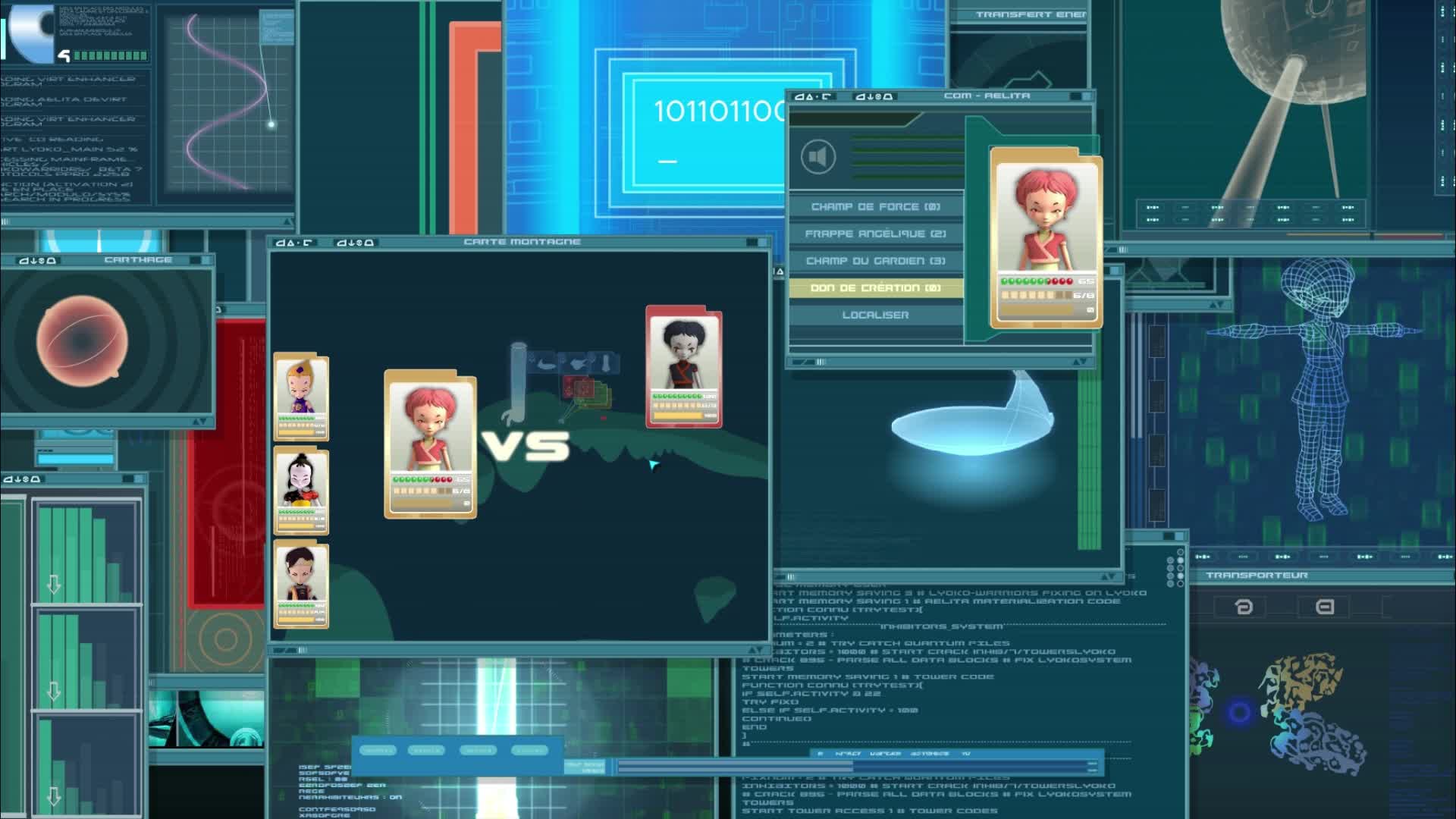Click the top down-arrow in the bar chart panel
This screenshot has width=1456, height=819.
(53, 585)
